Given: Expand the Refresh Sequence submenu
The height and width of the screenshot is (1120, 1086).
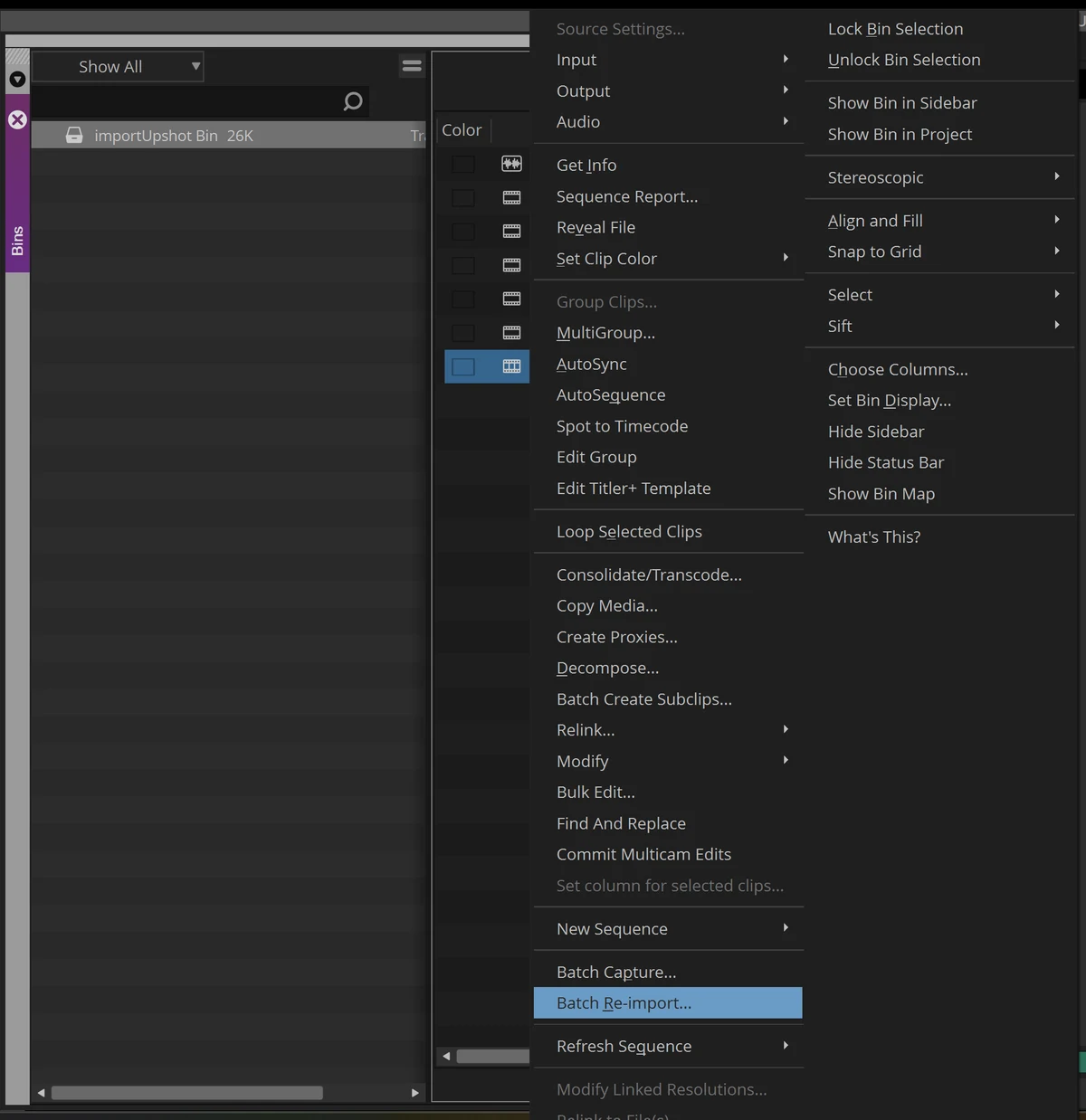Looking at the screenshot, I should click(669, 1046).
